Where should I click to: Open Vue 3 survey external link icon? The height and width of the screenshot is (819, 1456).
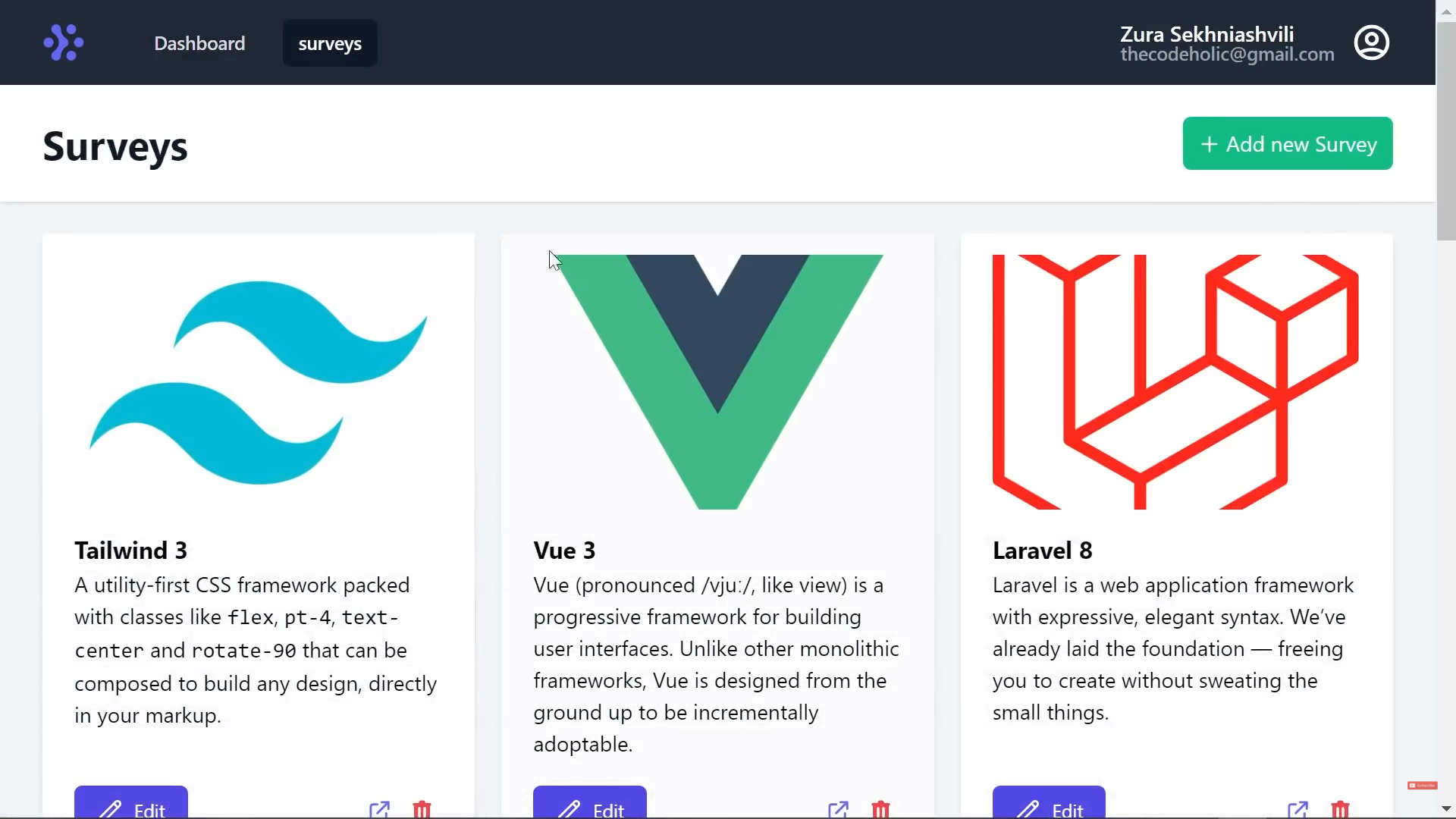pyautogui.click(x=839, y=808)
